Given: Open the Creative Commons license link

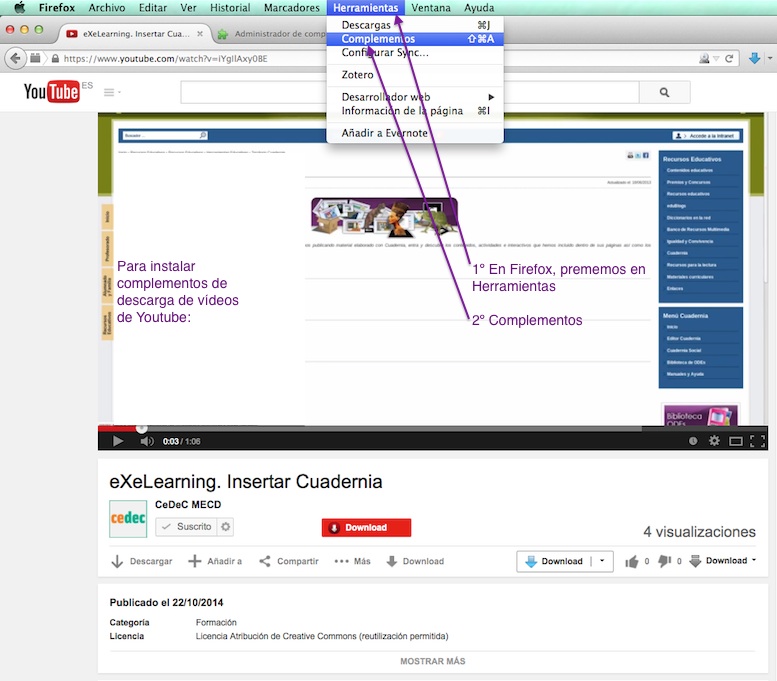Looking at the screenshot, I should [322, 636].
